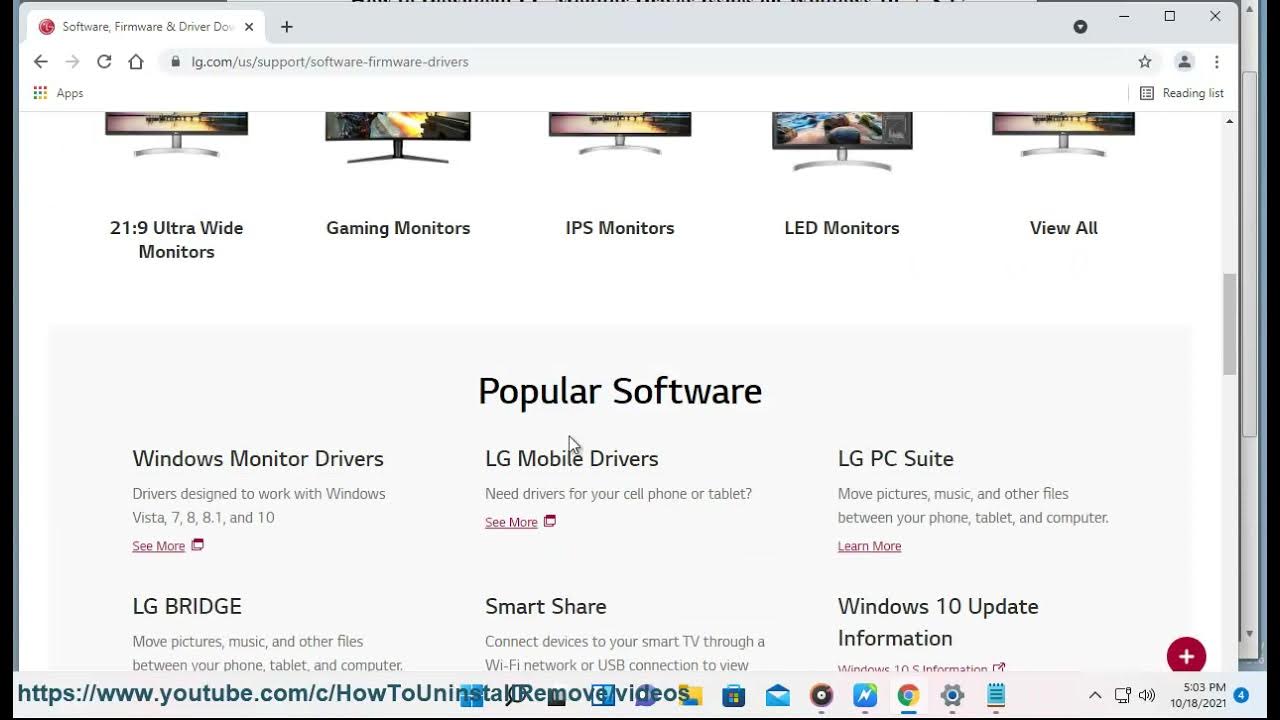Image resolution: width=1280 pixels, height=720 pixels.
Task: Open the Chrome profile menu
Action: [x=1184, y=62]
